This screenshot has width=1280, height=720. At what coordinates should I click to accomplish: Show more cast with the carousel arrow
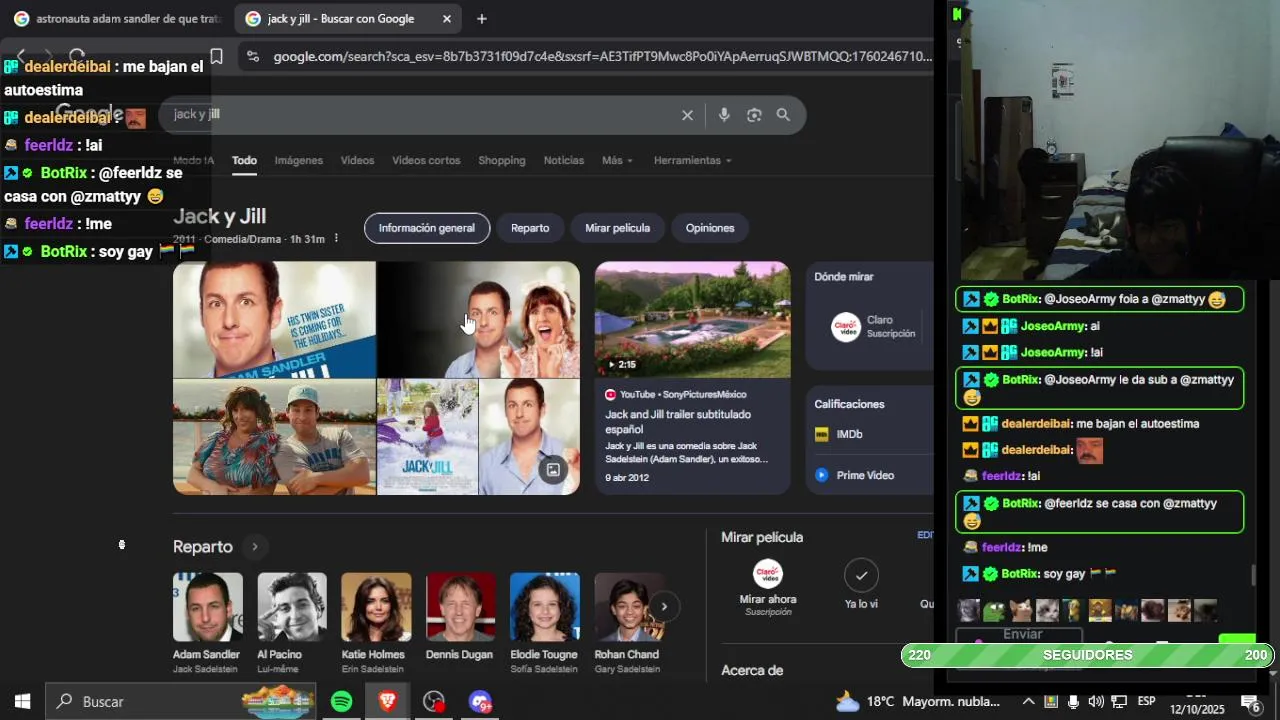pyautogui.click(x=663, y=606)
